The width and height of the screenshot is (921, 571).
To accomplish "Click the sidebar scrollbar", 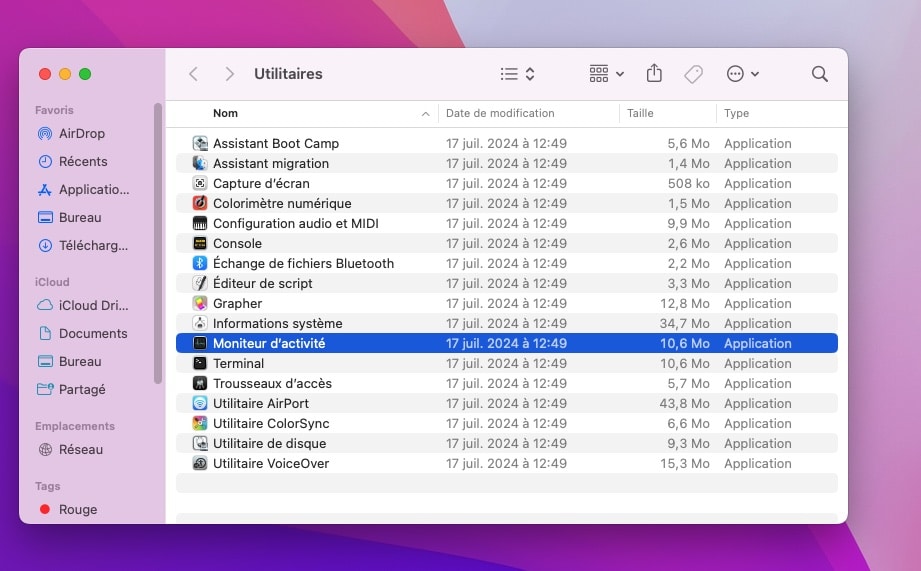I will [157, 244].
